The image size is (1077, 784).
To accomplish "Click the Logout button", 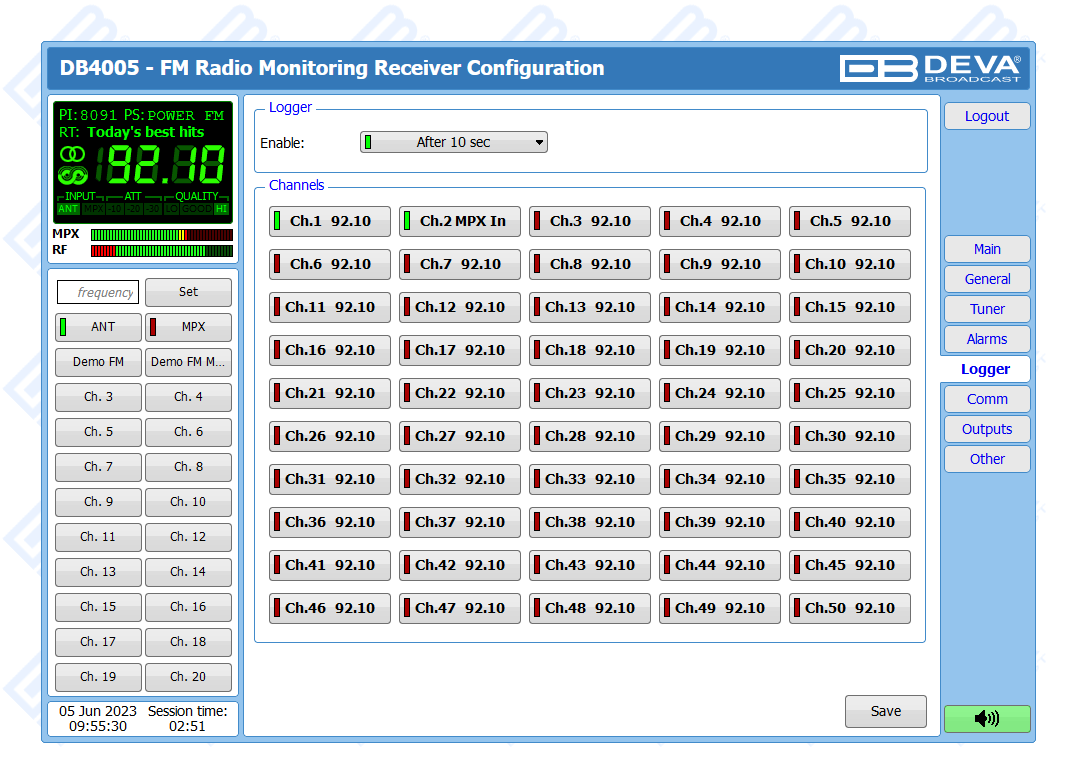I will 986,116.
